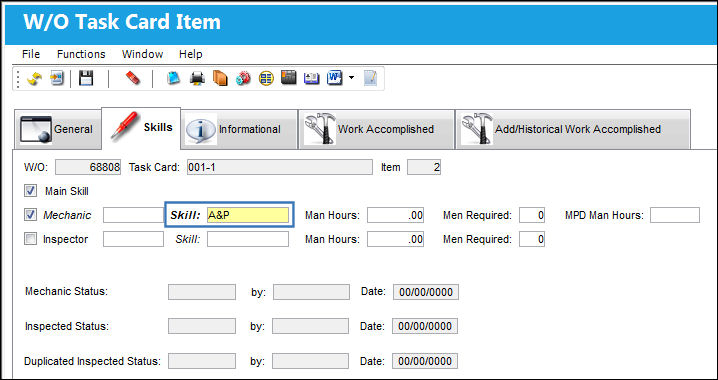The width and height of the screenshot is (718, 380).
Task: Open the Functions menu
Action: pos(81,54)
